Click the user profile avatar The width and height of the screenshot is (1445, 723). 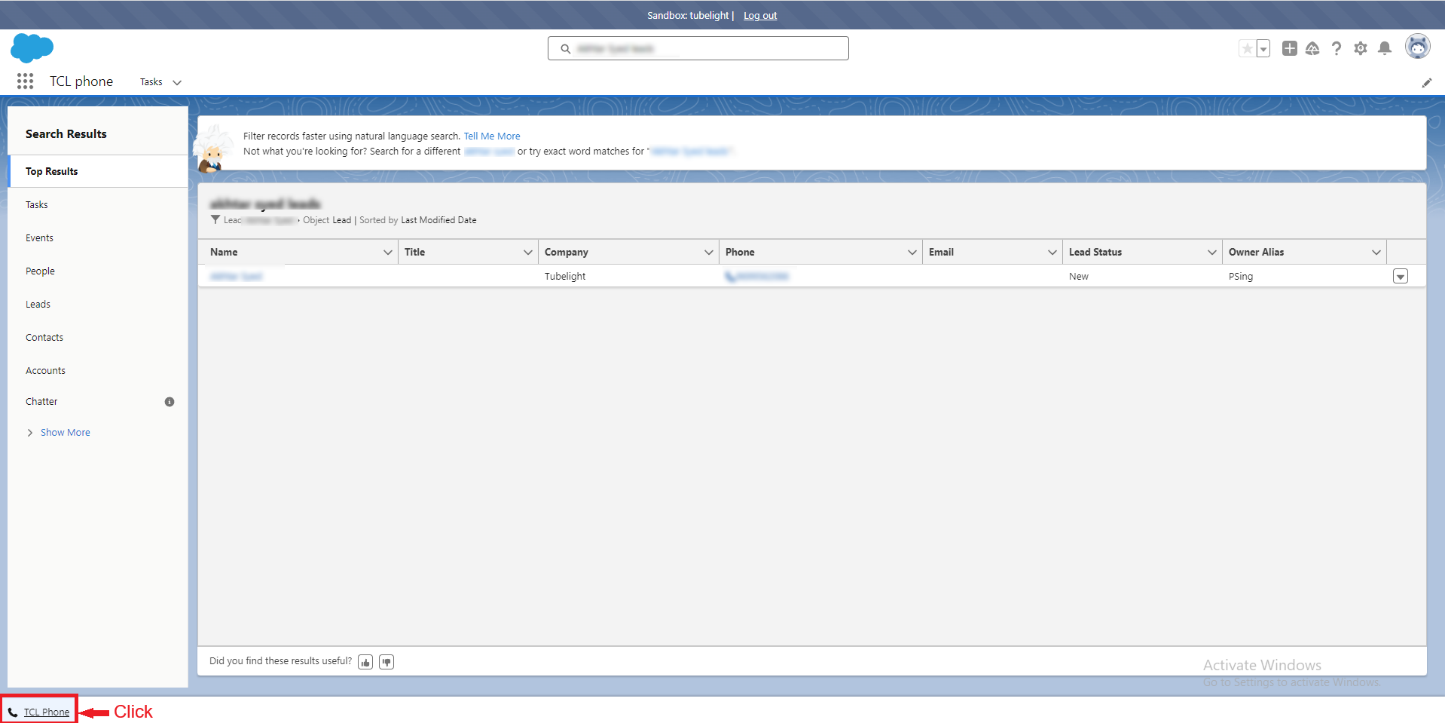(x=1417, y=47)
